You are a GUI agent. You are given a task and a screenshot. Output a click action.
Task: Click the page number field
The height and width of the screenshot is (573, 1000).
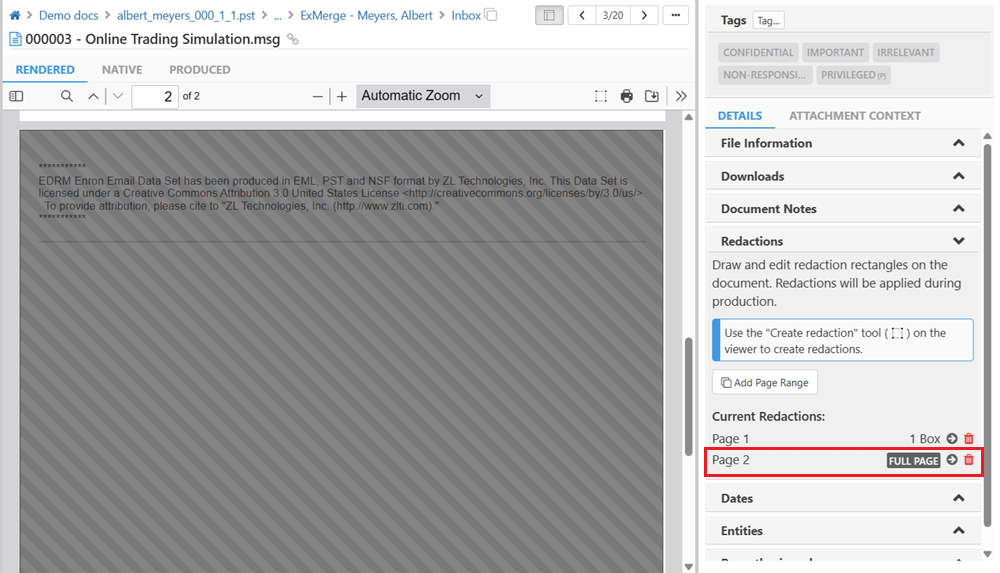click(155, 96)
